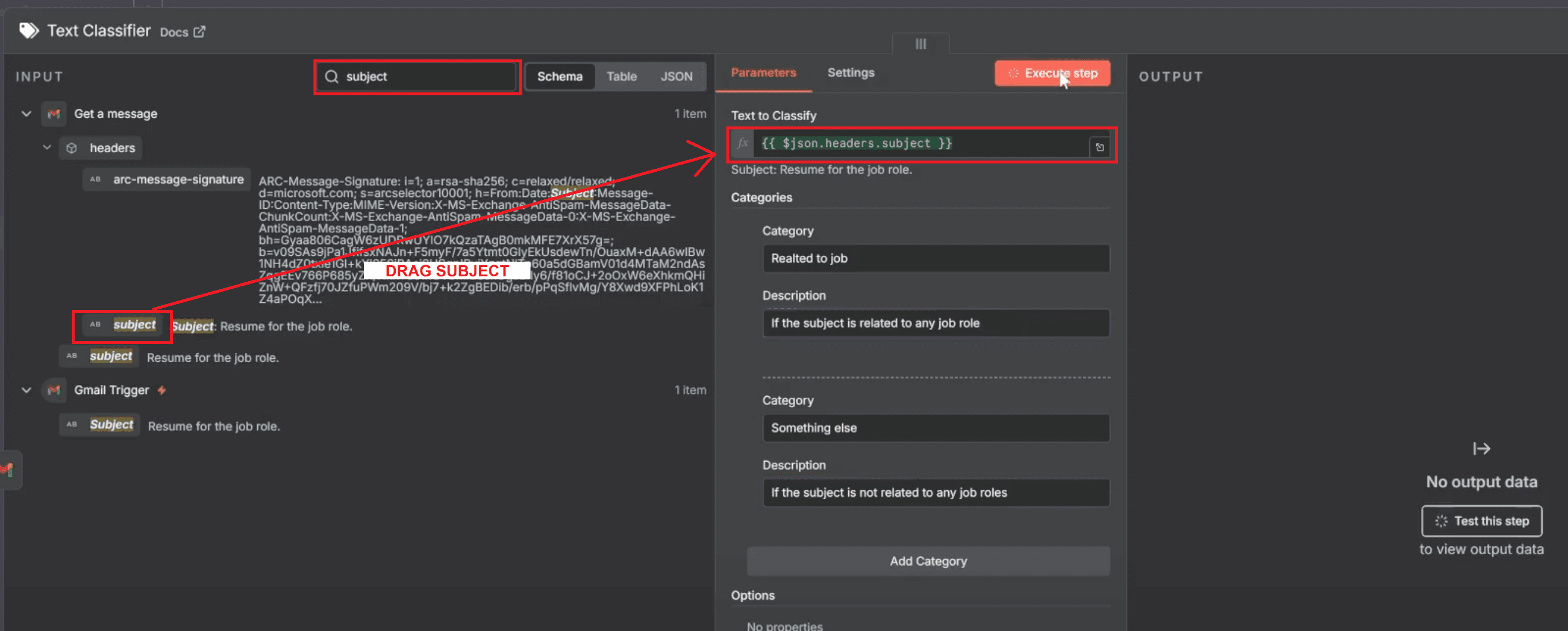This screenshot has height=631, width=1568.
Task: Open the Docs external link
Action: [x=182, y=32]
